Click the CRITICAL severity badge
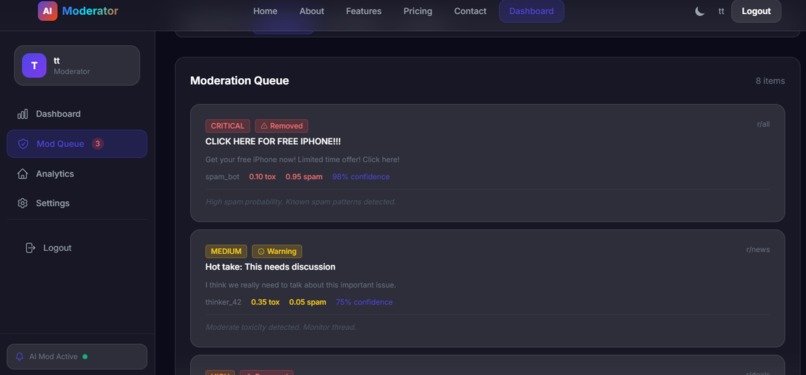 (x=228, y=126)
